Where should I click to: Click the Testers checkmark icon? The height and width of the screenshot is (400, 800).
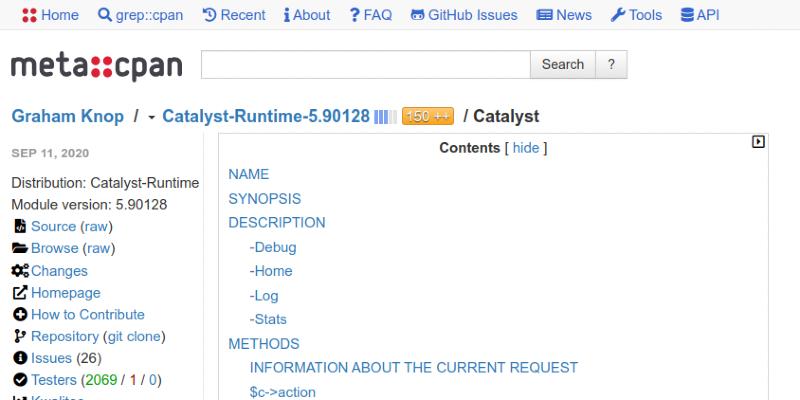(20, 380)
